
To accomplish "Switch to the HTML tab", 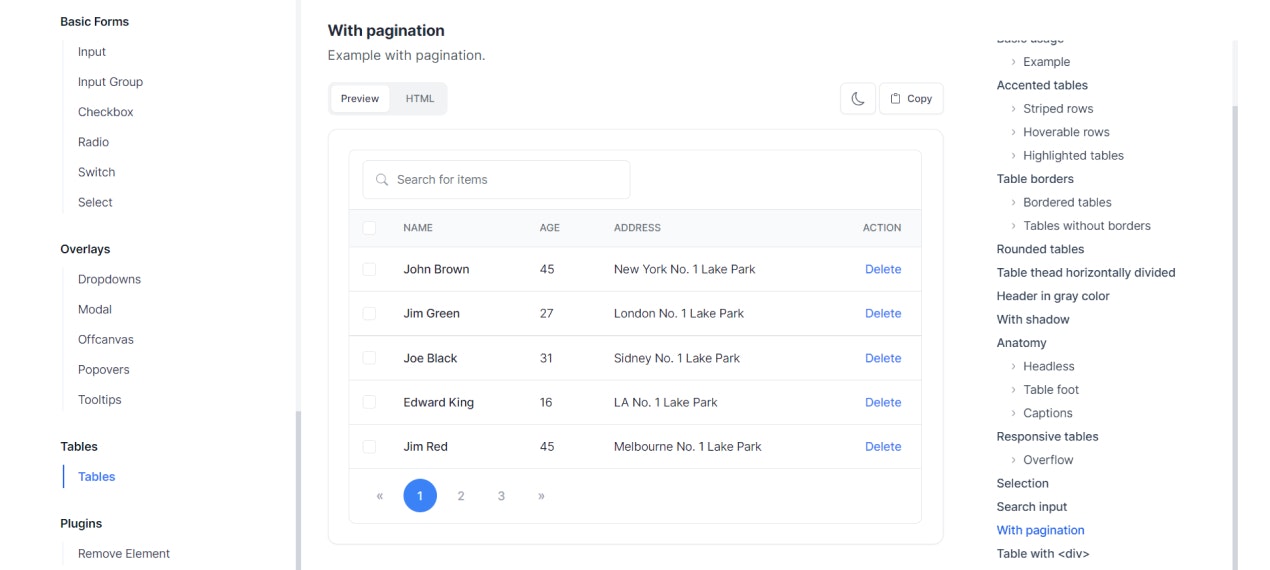I will click(420, 98).
